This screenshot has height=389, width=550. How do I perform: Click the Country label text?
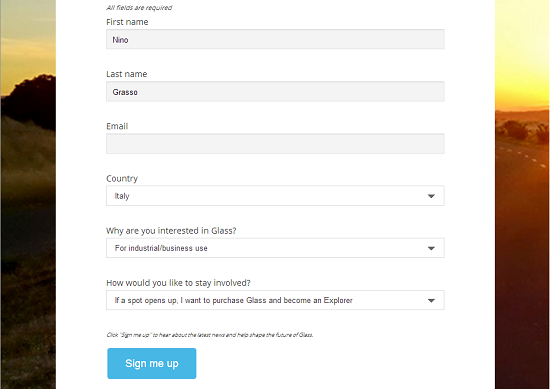(122, 179)
